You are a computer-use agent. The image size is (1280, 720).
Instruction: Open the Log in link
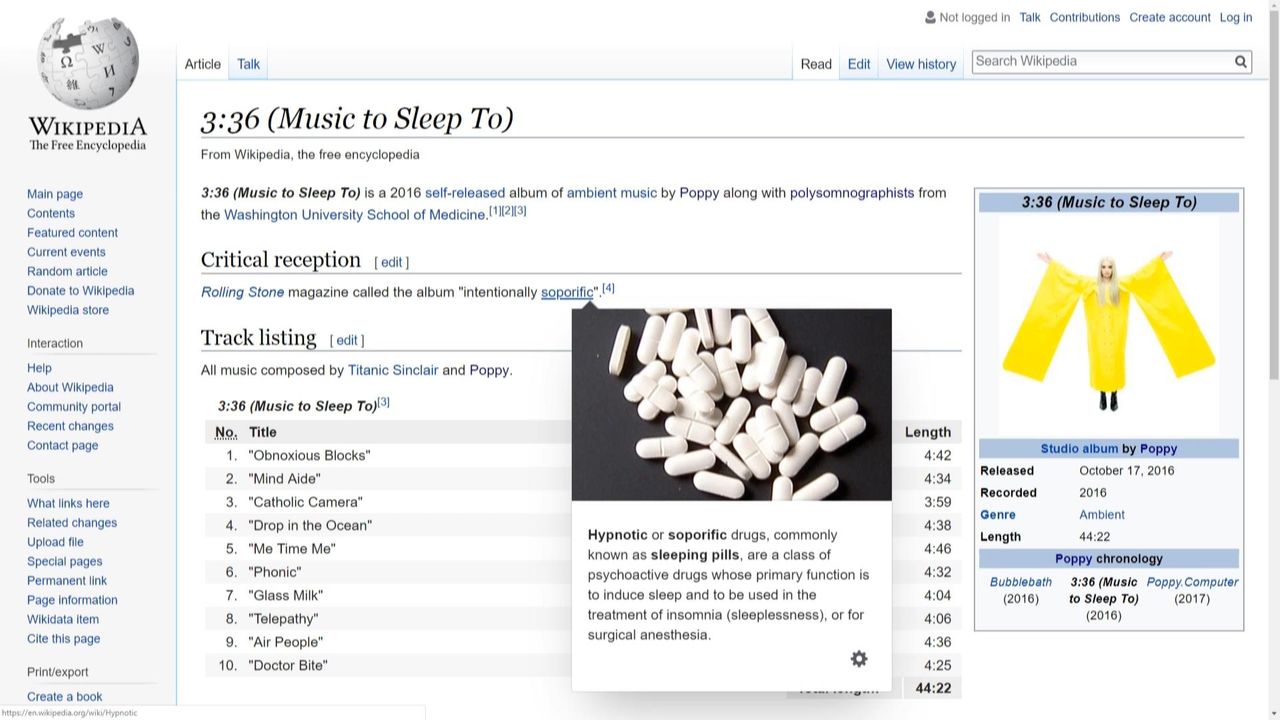point(1235,17)
